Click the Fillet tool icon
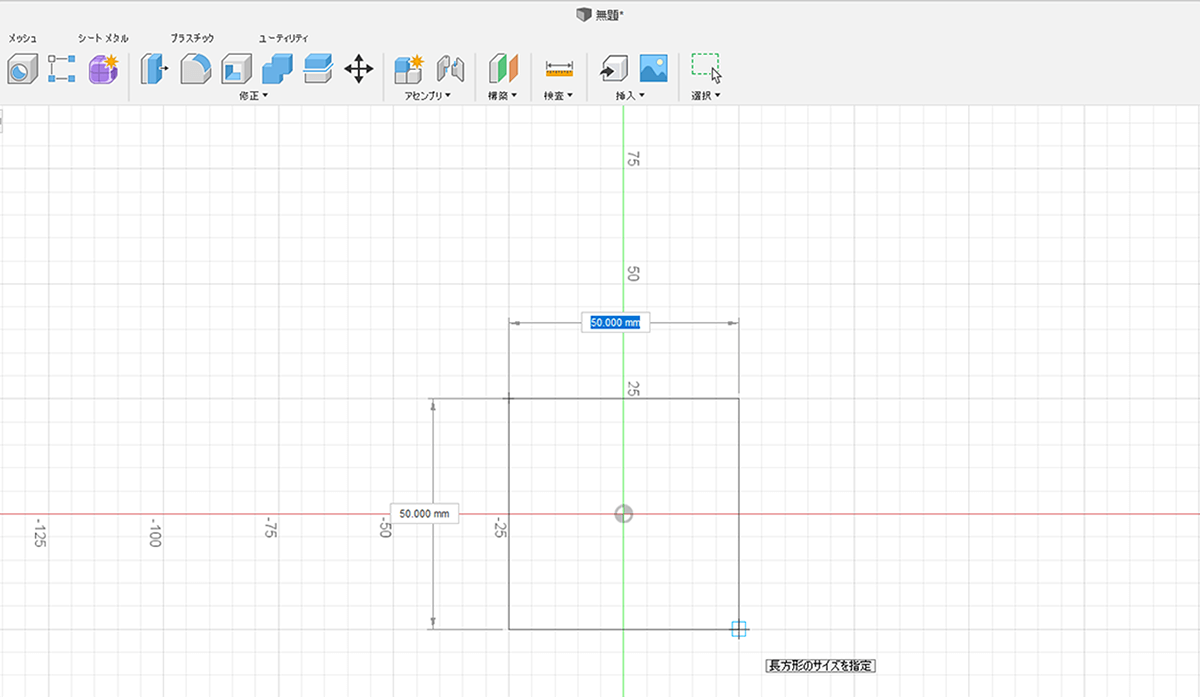Screen dimensions: 1200x697 [x=195, y=69]
